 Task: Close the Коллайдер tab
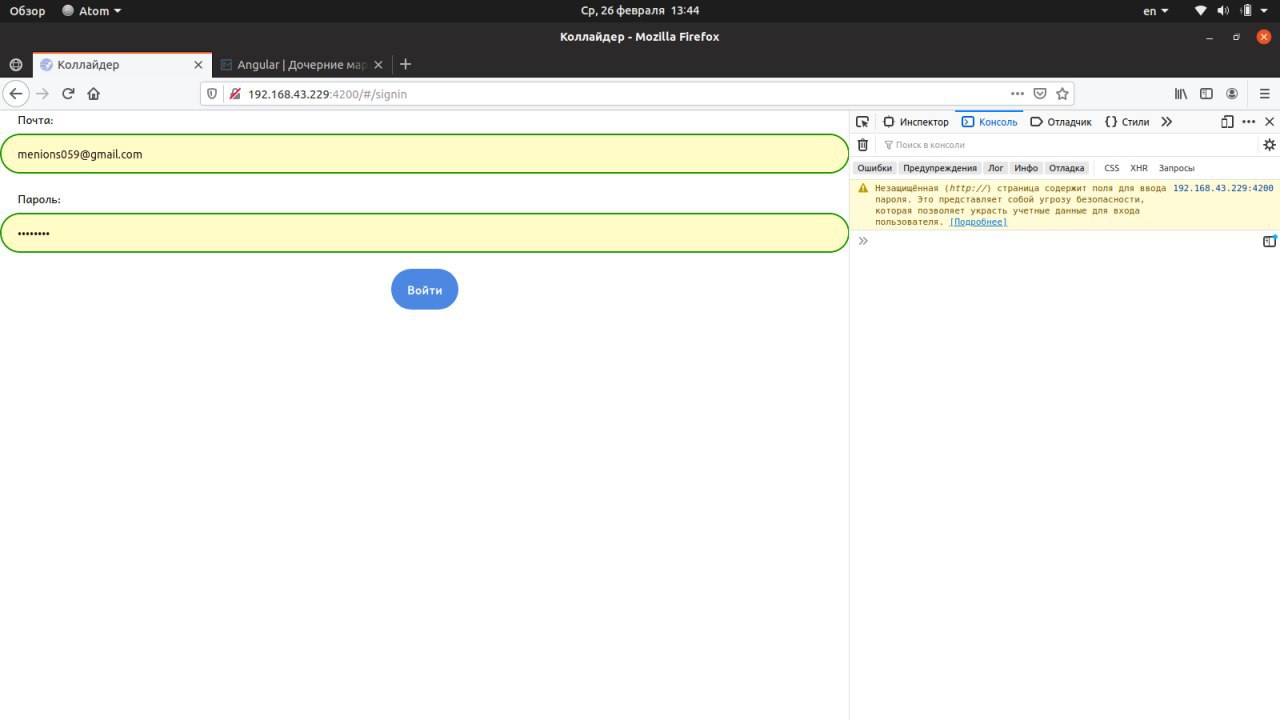pyautogui.click(x=198, y=65)
